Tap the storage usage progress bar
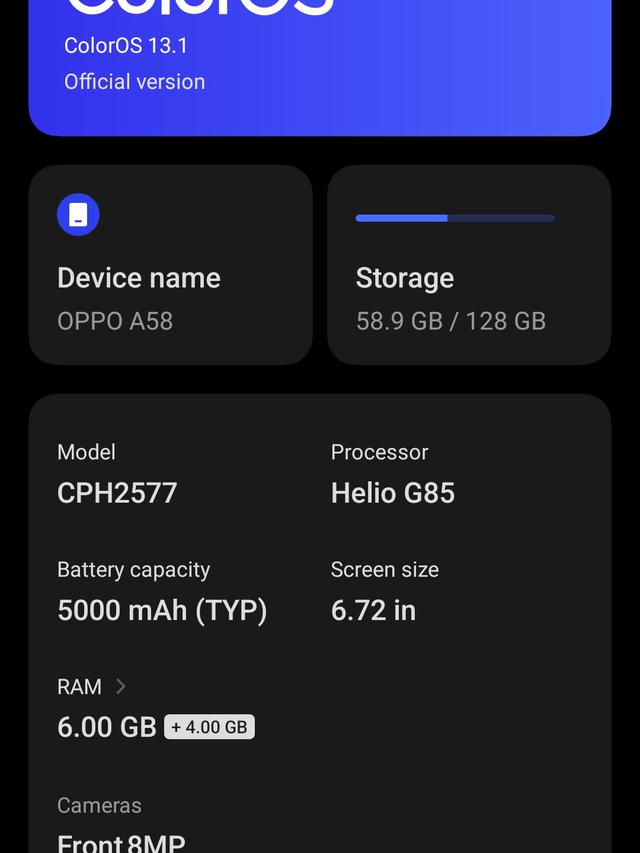The image size is (640, 853). (x=454, y=217)
